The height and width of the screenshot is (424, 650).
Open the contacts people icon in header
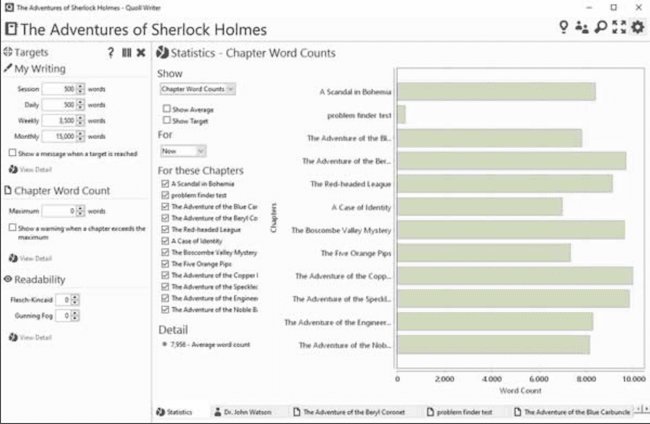[581, 28]
